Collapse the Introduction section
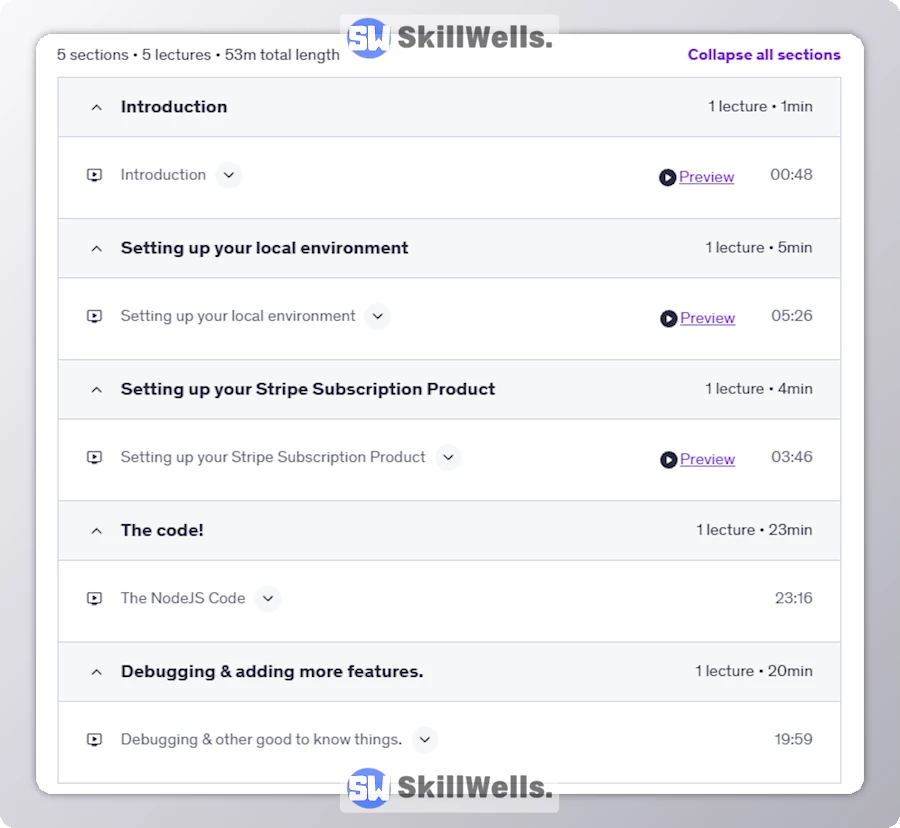 click(97, 107)
